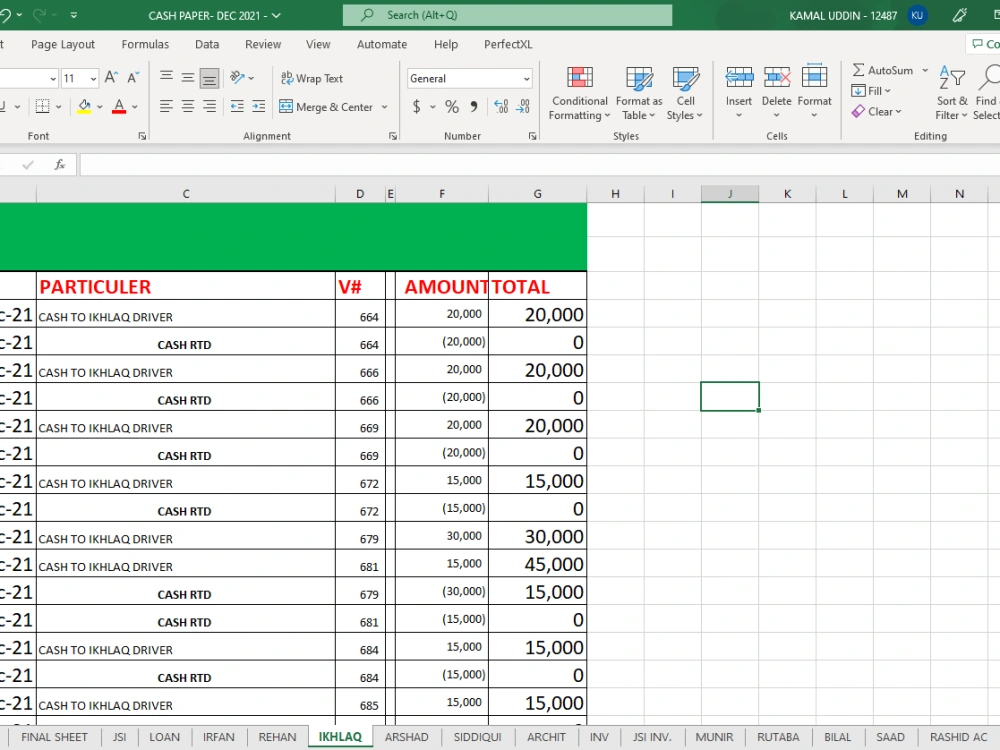Click Merge & Center button
Viewport: 1000px width, 750px height.
[327, 107]
